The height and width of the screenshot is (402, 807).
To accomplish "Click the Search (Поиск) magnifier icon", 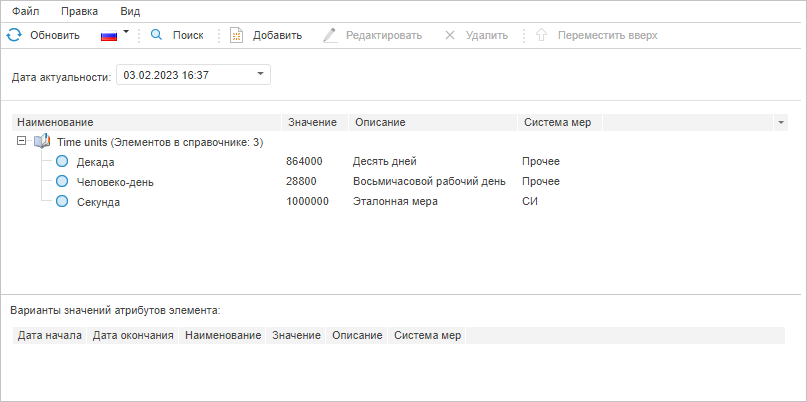I will [x=157, y=35].
